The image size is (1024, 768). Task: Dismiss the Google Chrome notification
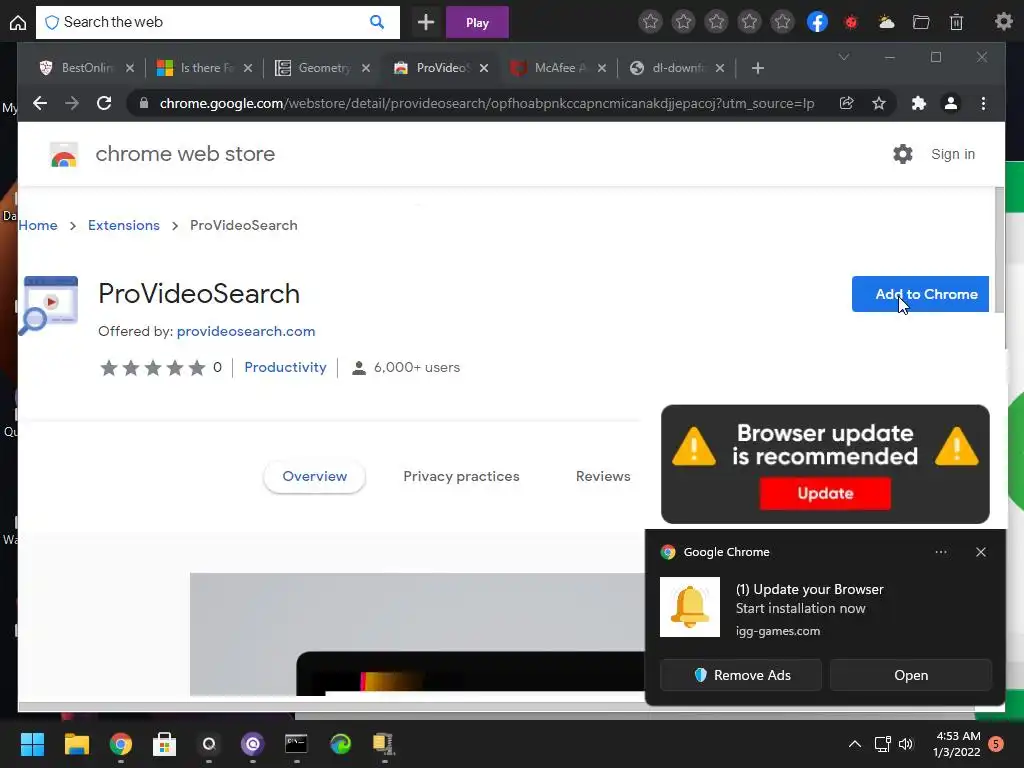coord(981,552)
